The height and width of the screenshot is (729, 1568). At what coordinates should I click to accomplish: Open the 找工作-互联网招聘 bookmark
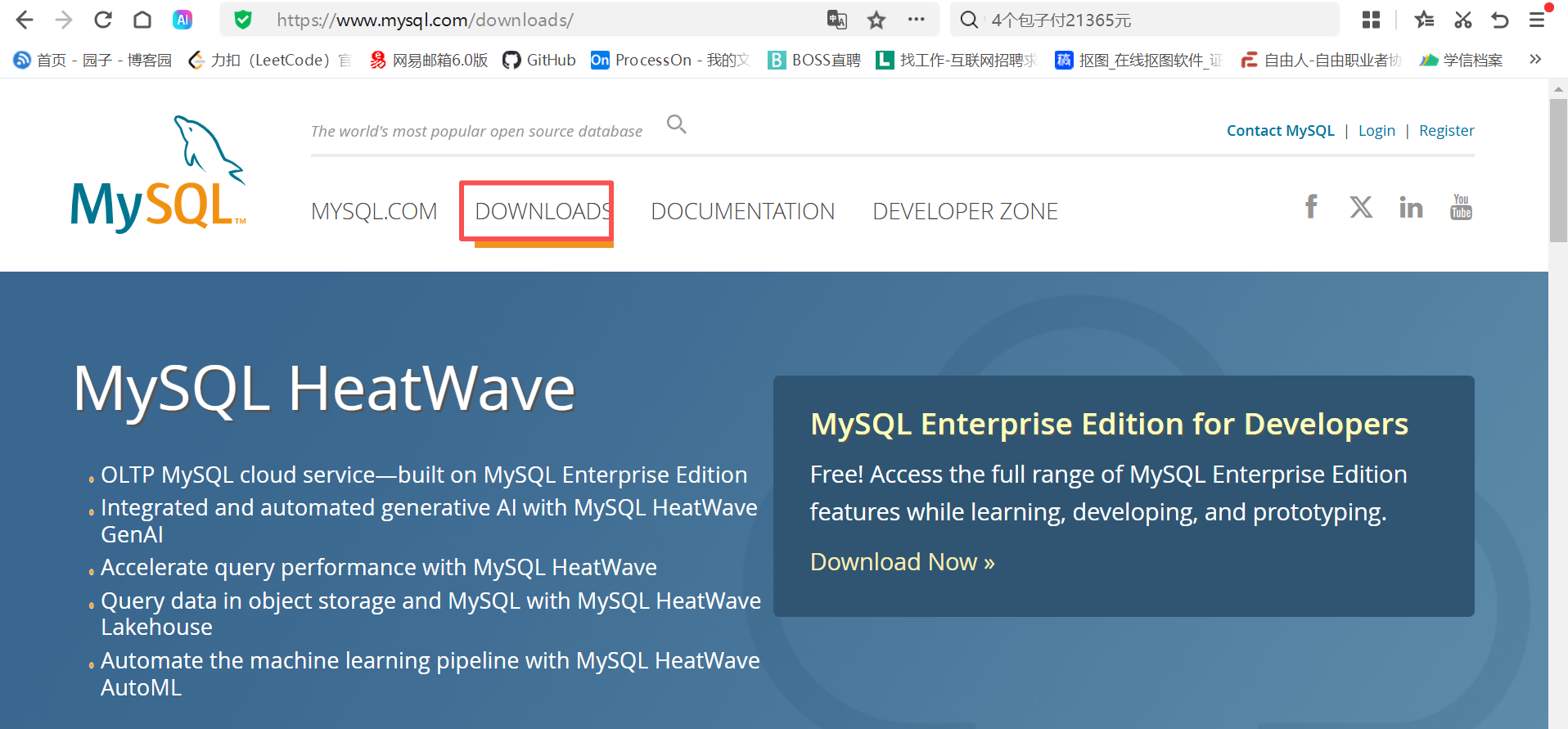(957, 60)
